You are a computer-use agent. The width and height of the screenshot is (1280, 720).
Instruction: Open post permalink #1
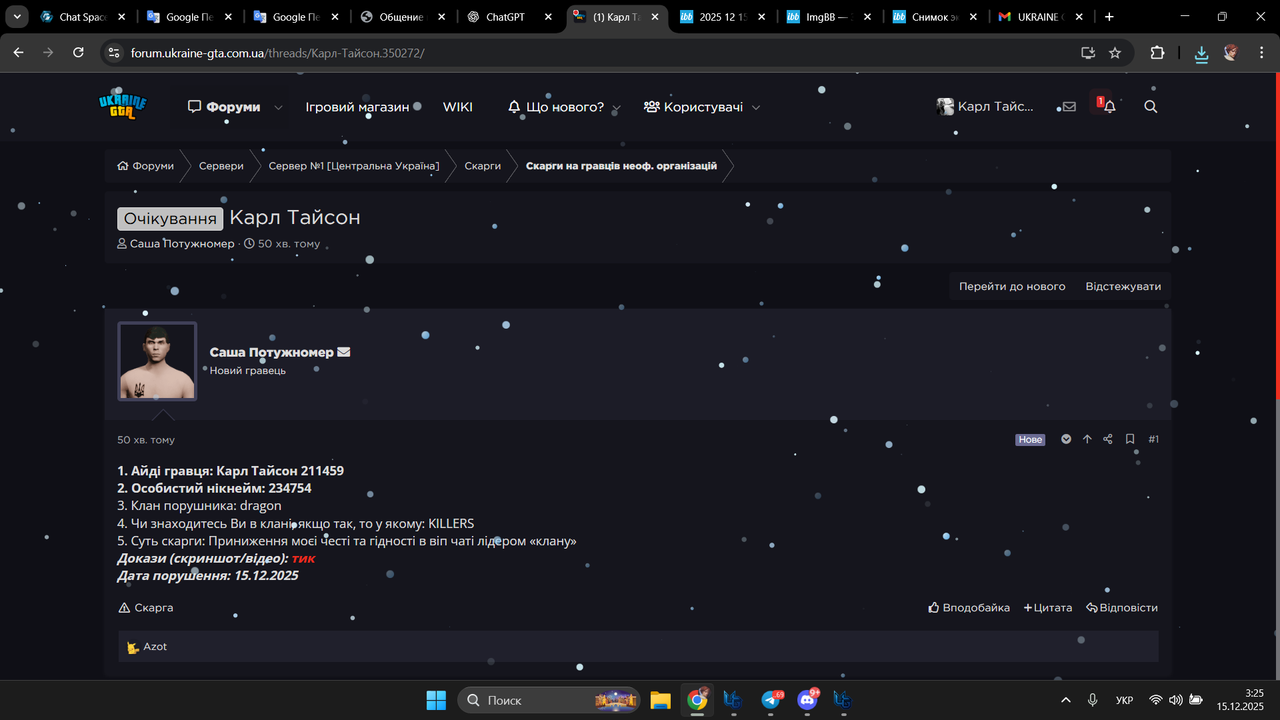(1153, 439)
